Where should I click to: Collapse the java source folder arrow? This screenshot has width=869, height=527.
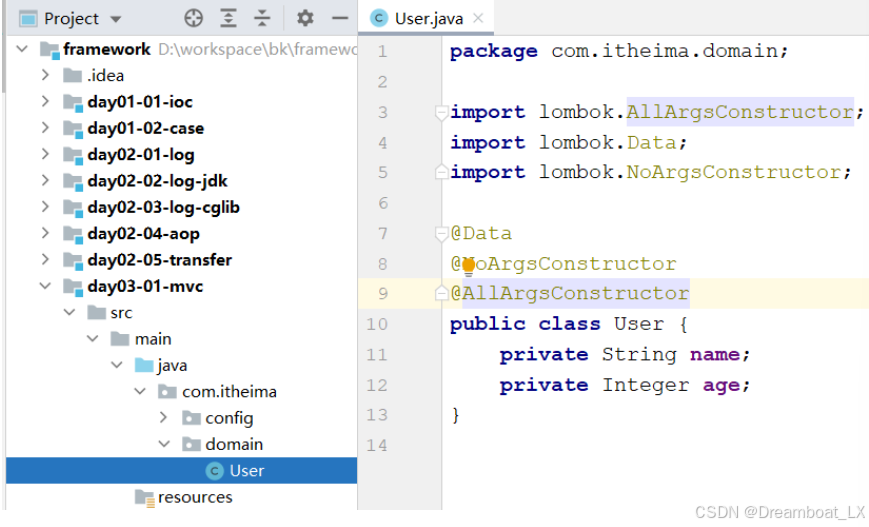pos(117,365)
